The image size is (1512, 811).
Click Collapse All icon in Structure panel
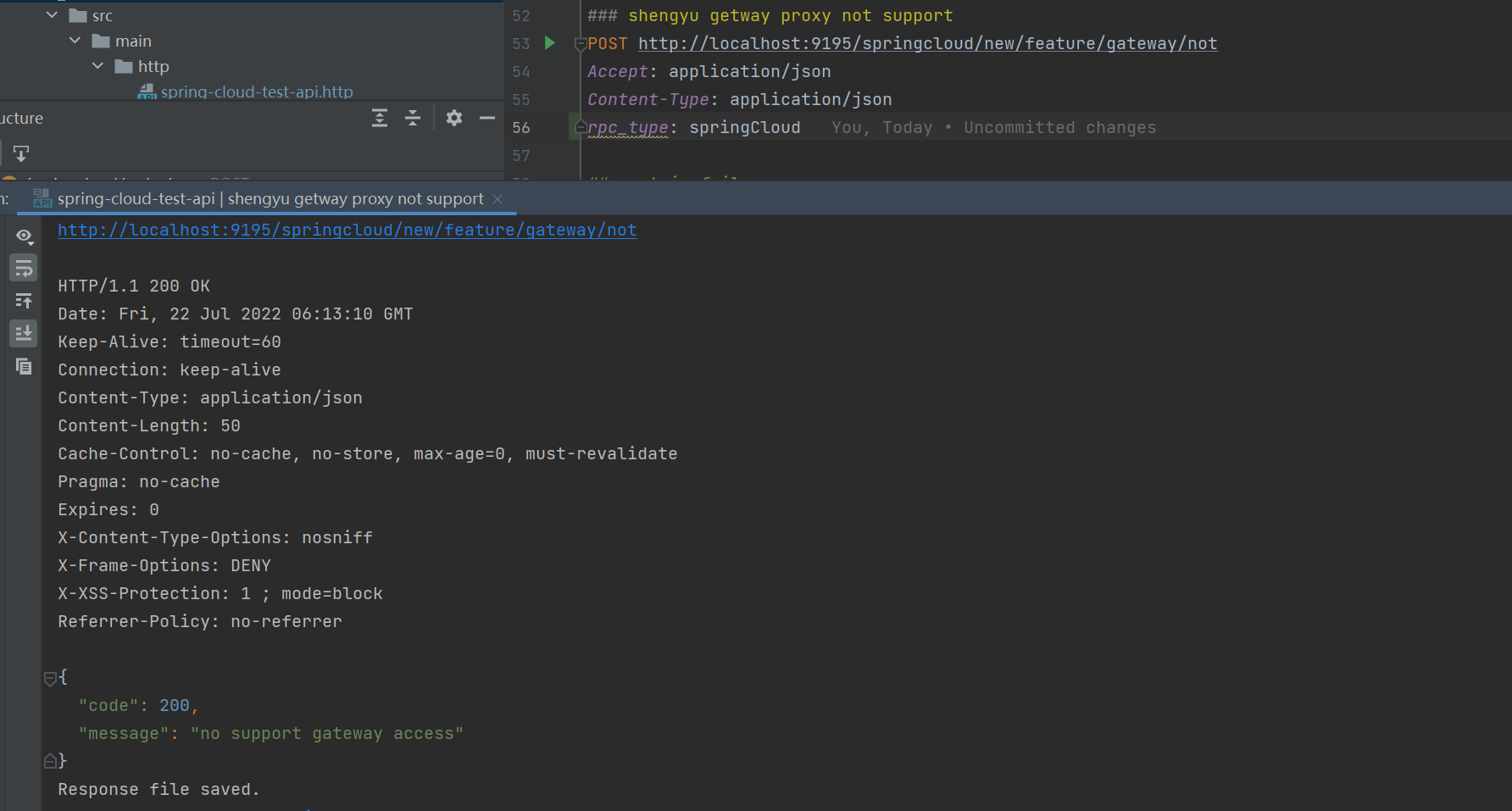click(413, 118)
